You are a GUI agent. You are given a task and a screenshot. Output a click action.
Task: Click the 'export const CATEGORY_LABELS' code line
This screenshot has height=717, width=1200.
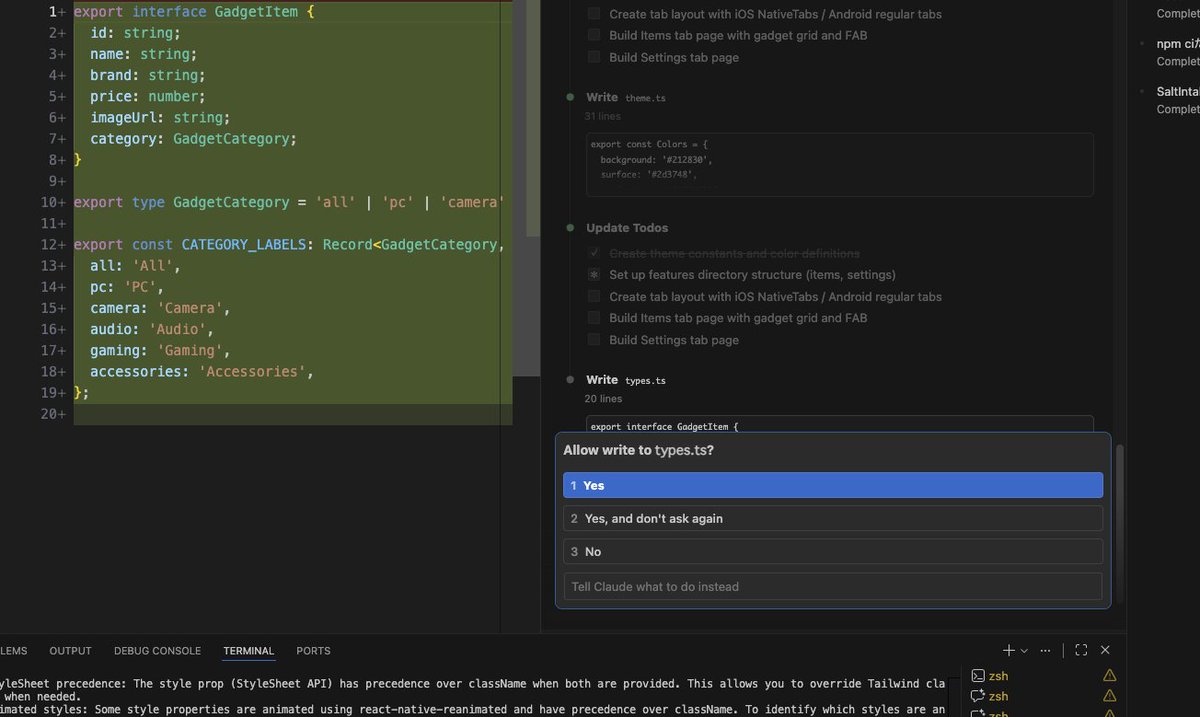[289, 244]
